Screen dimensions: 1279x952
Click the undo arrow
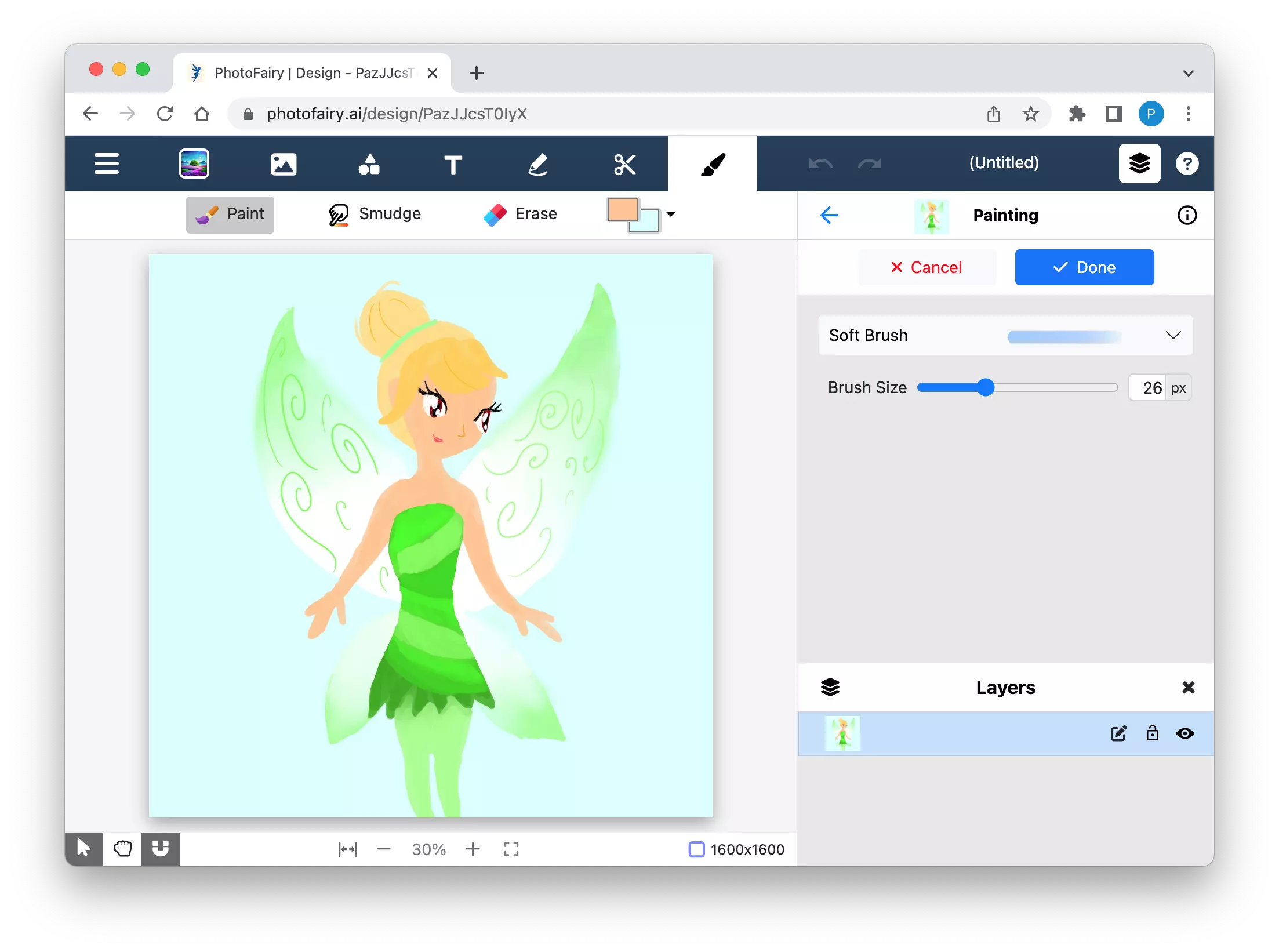click(x=820, y=163)
